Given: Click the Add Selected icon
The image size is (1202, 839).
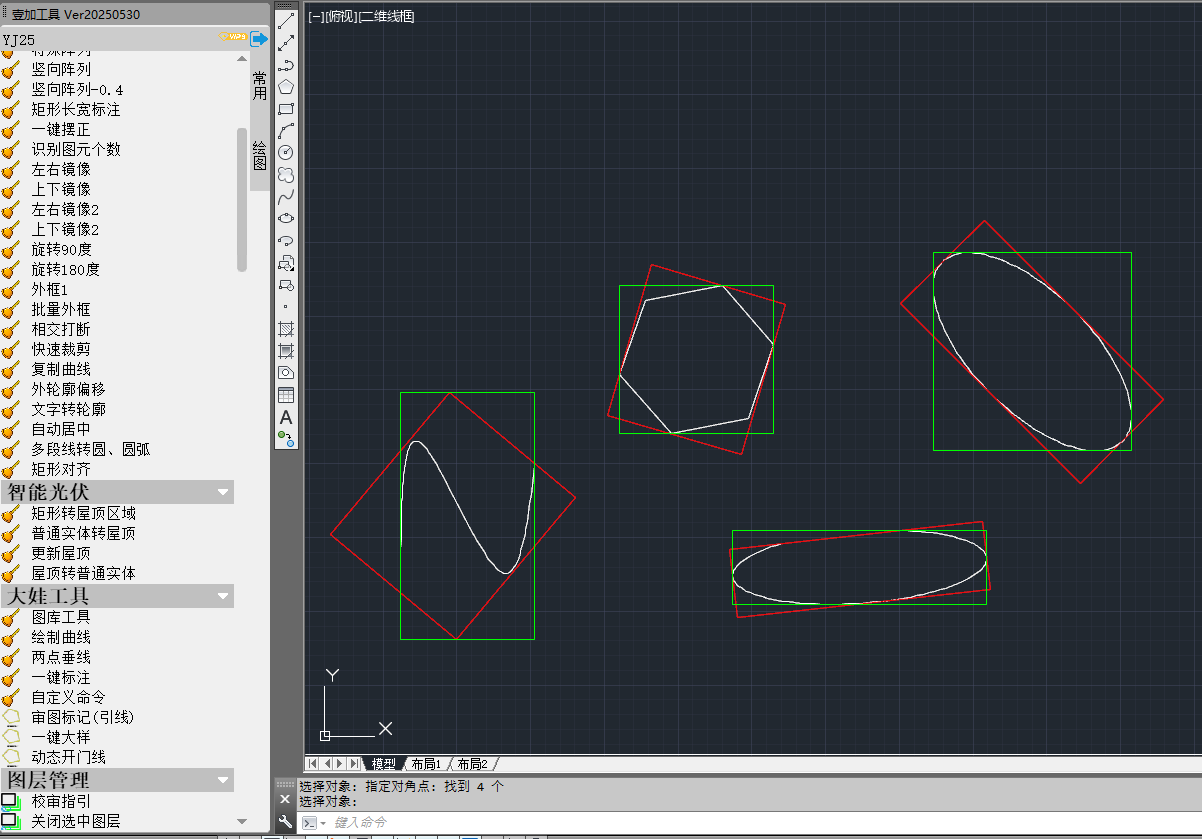Looking at the screenshot, I should 286,437.
